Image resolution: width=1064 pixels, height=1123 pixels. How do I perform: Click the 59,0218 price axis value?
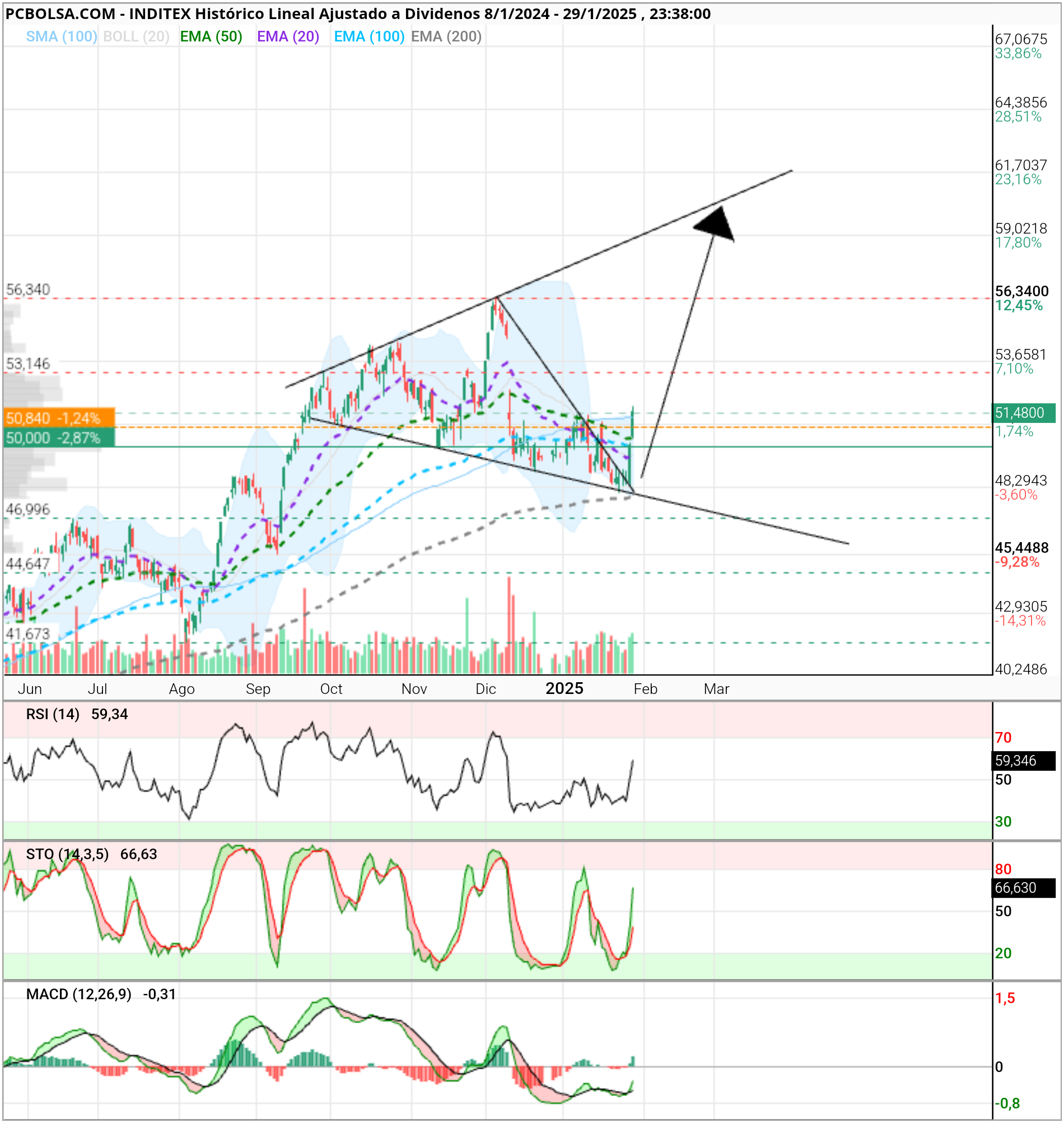pos(1021,228)
